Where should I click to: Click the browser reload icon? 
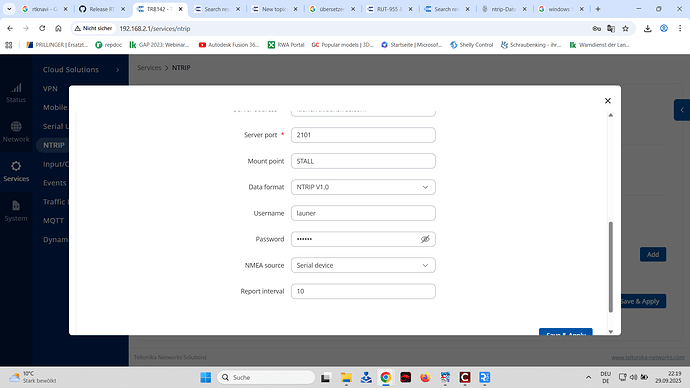[42, 28]
